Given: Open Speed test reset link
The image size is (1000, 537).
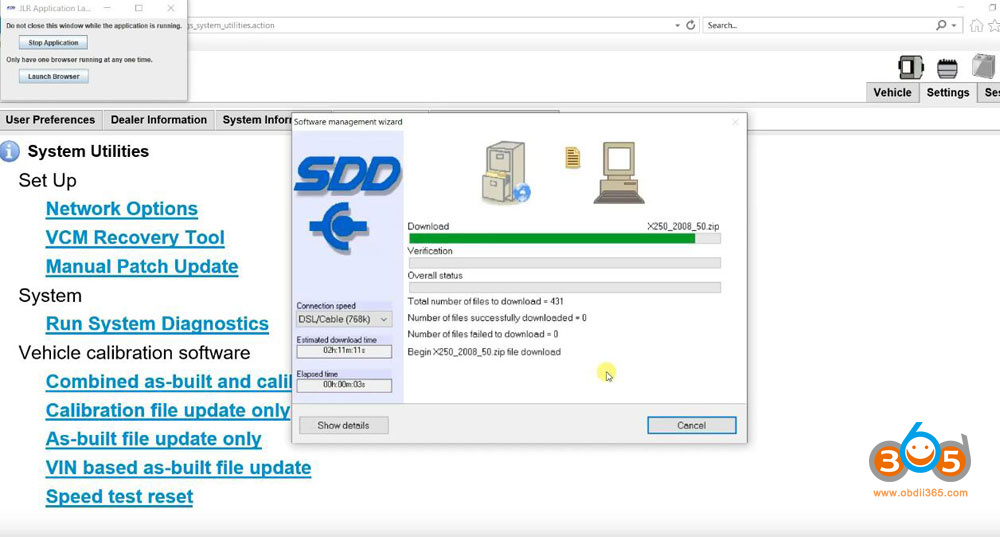Looking at the screenshot, I should coord(119,496).
